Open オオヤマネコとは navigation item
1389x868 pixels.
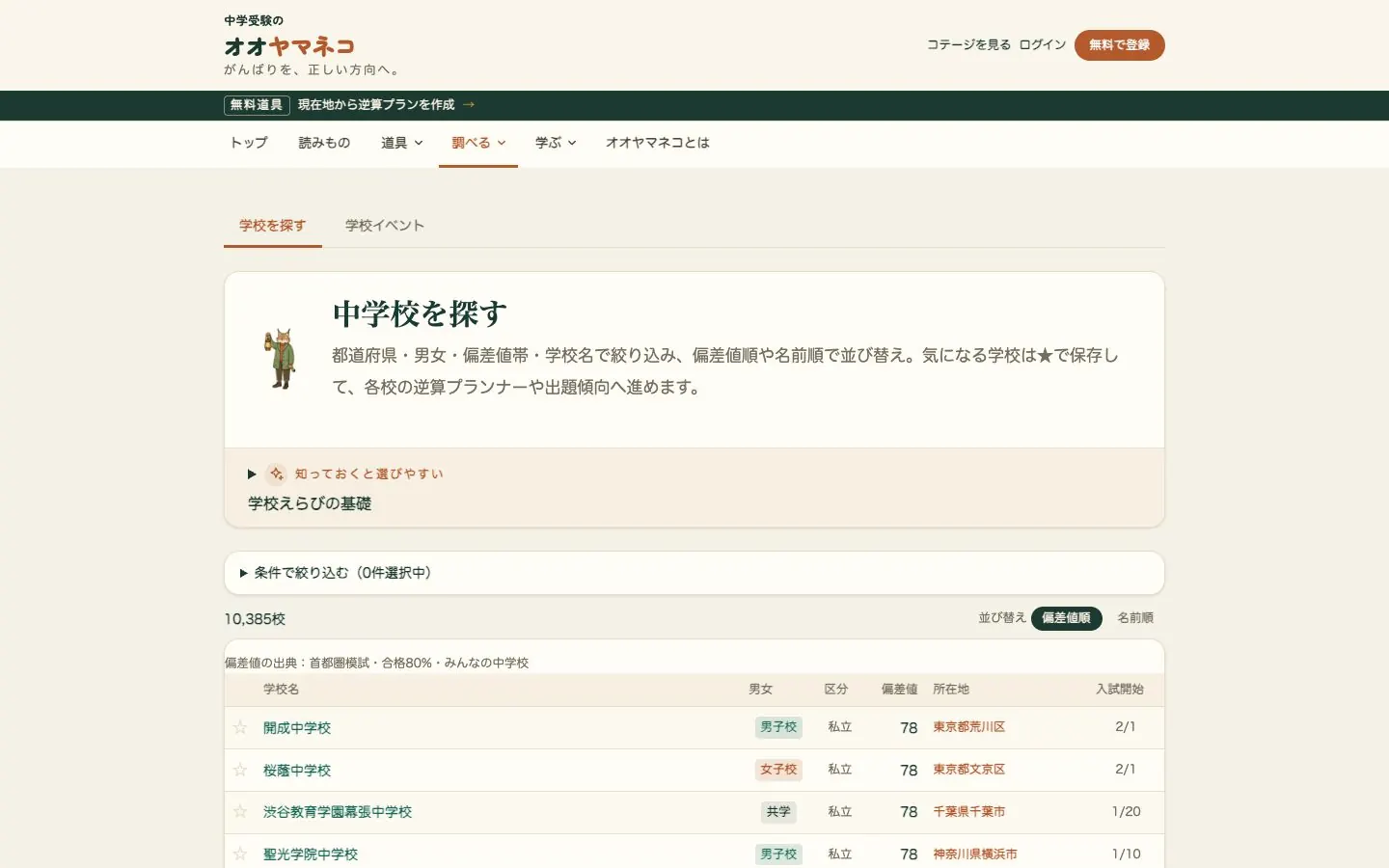pos(658,143)
